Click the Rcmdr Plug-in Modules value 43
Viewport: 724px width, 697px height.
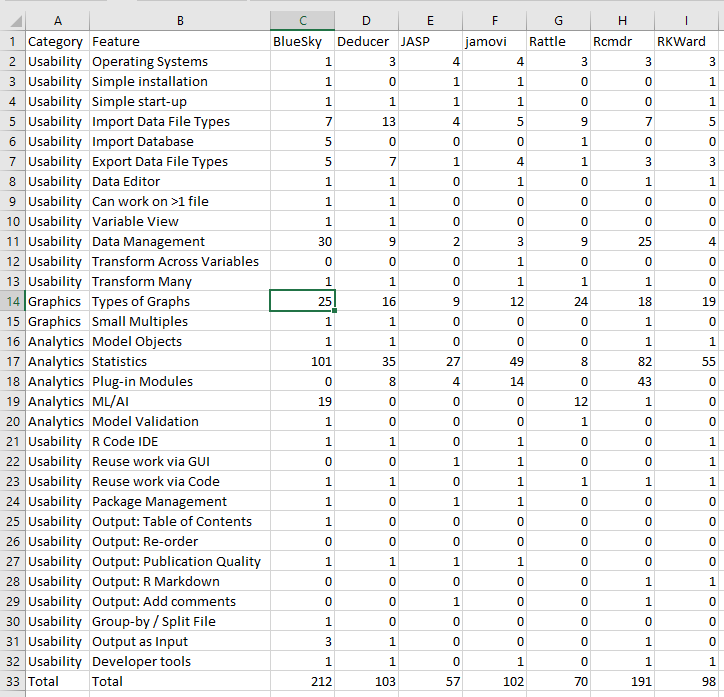click(x=623, y=381)
